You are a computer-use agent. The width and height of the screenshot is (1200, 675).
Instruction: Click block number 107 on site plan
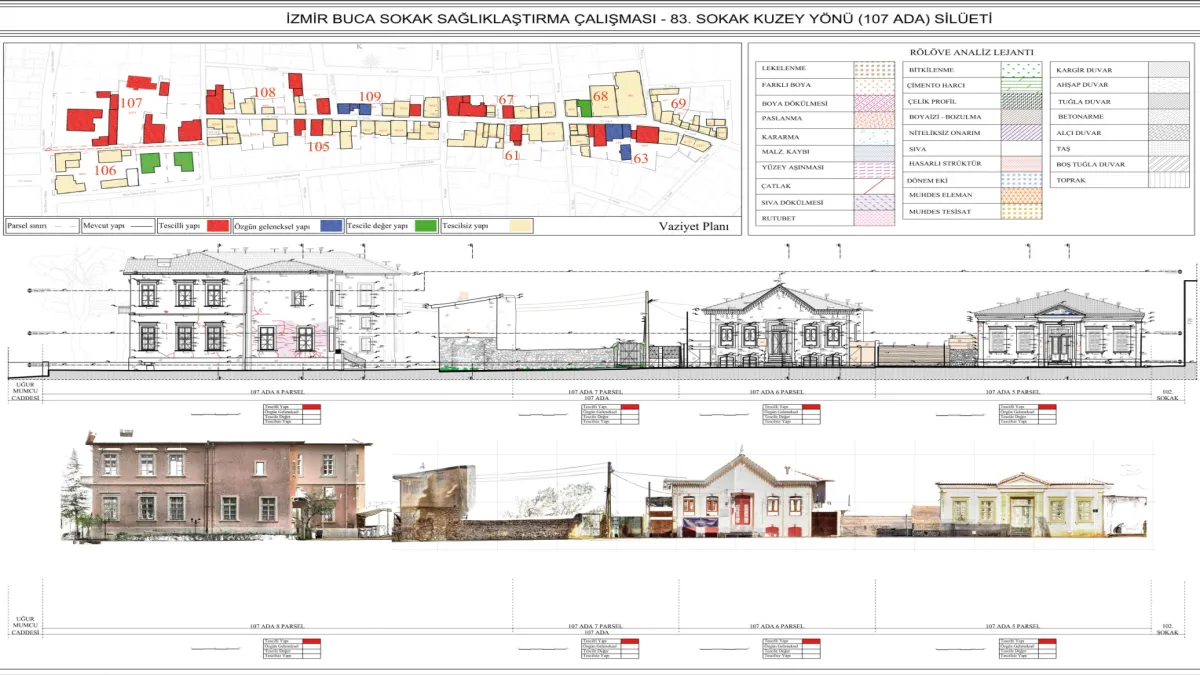[x=132, y=103]
